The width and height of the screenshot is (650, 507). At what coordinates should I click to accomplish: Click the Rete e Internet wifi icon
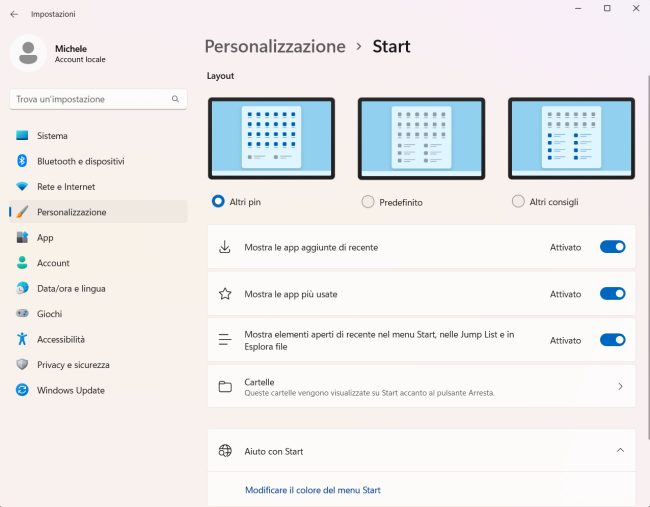tap(22, 187)
